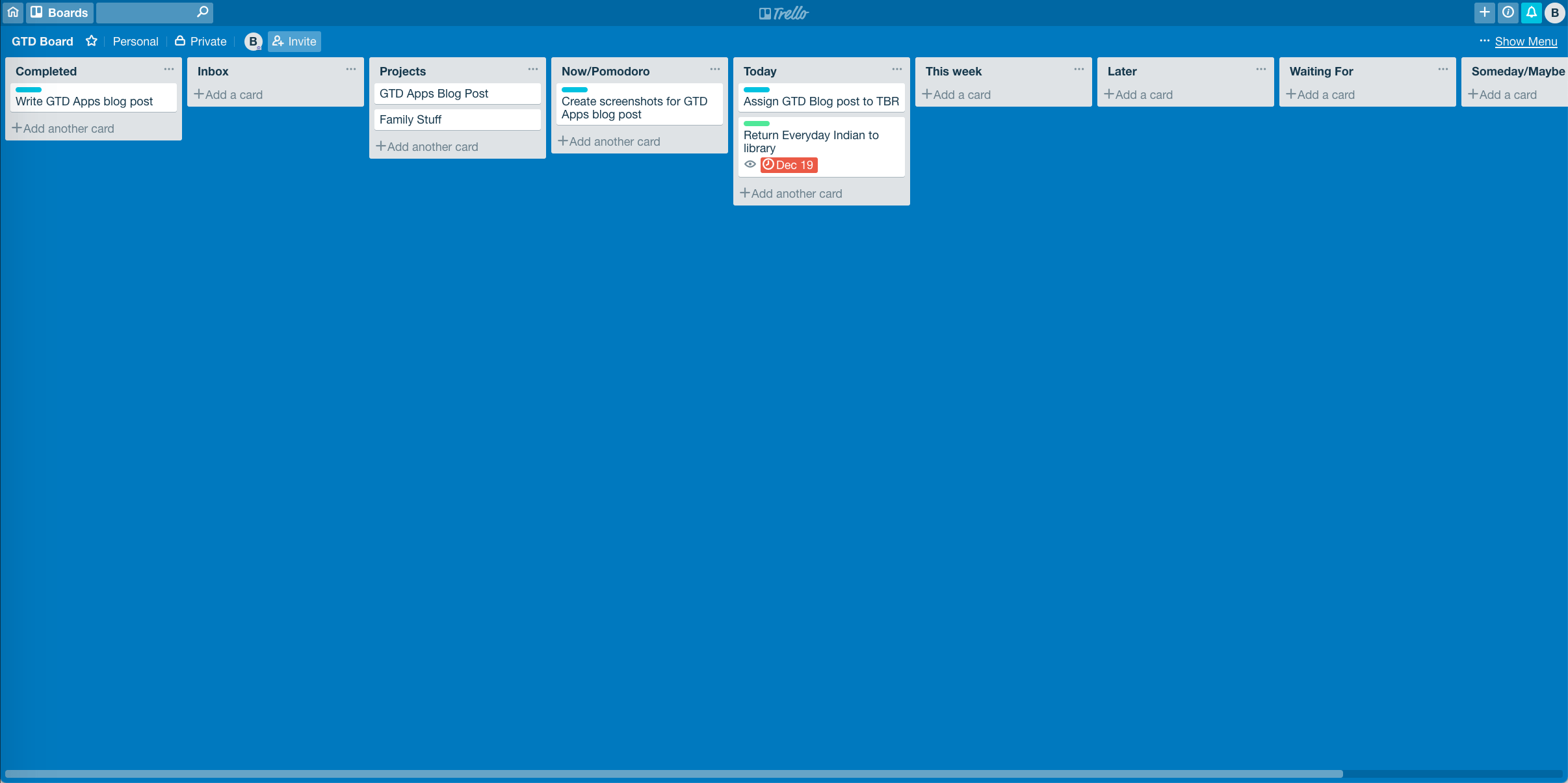The width and height of the screenshot is (1568, 783).
Task: Create a new board with the plus icon
Action: tap(1485, 12)
